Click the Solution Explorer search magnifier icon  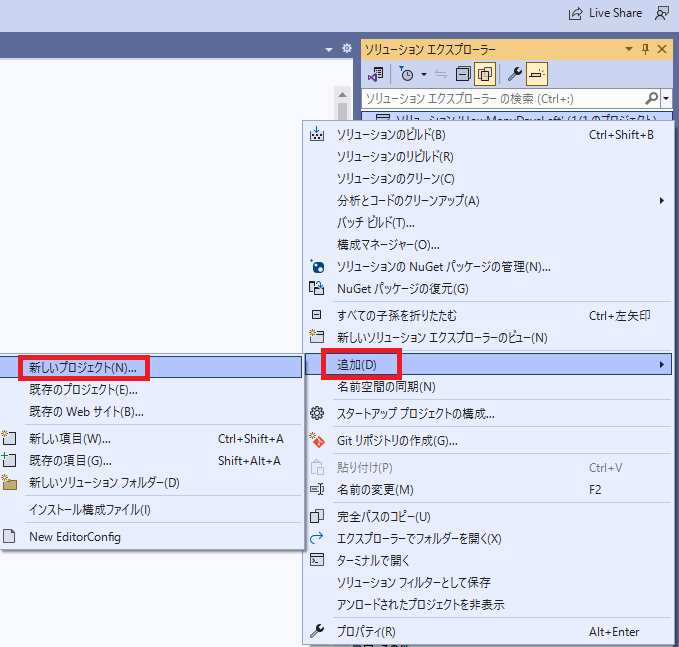pyautogui.click(x=652, y=99)
